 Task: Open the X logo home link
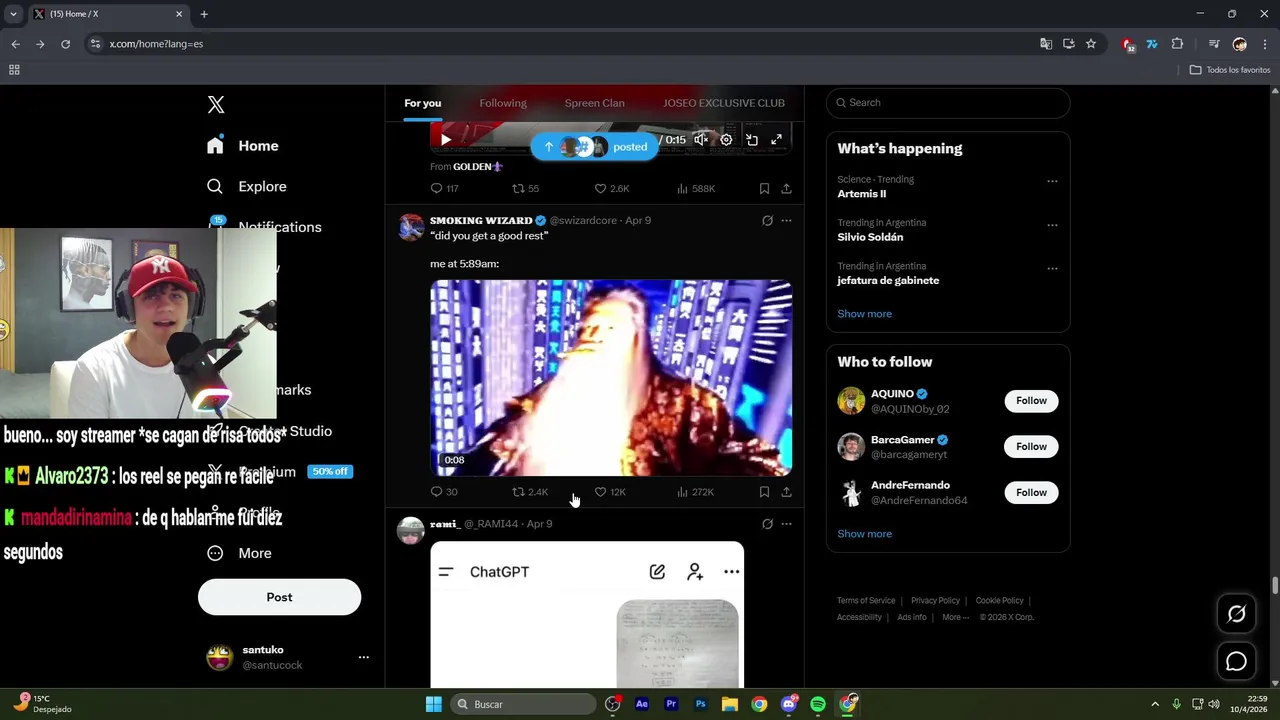pyautogui.click(x=216, y=104)
